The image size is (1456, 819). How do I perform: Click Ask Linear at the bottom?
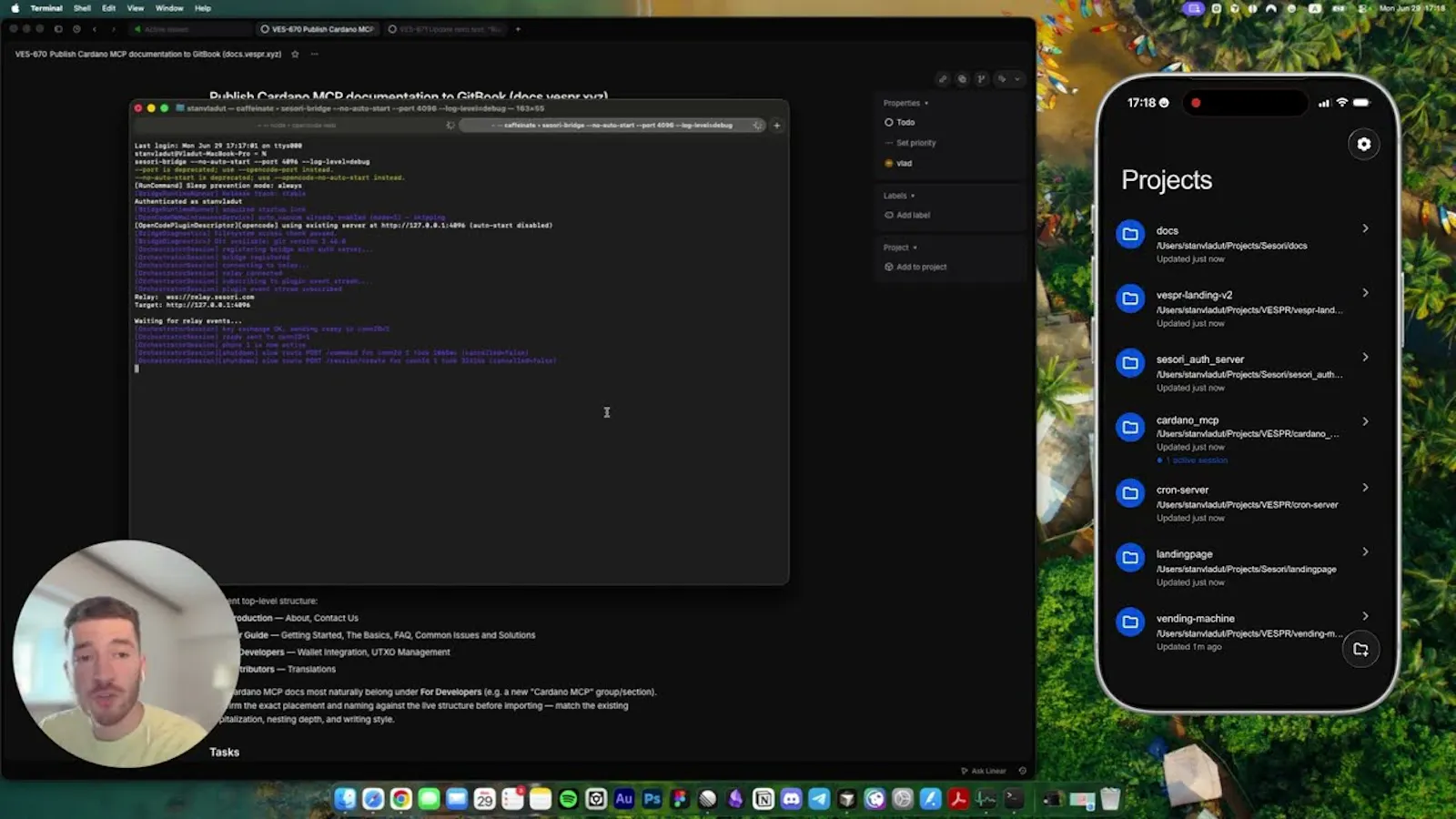click(x=984, y=771)
